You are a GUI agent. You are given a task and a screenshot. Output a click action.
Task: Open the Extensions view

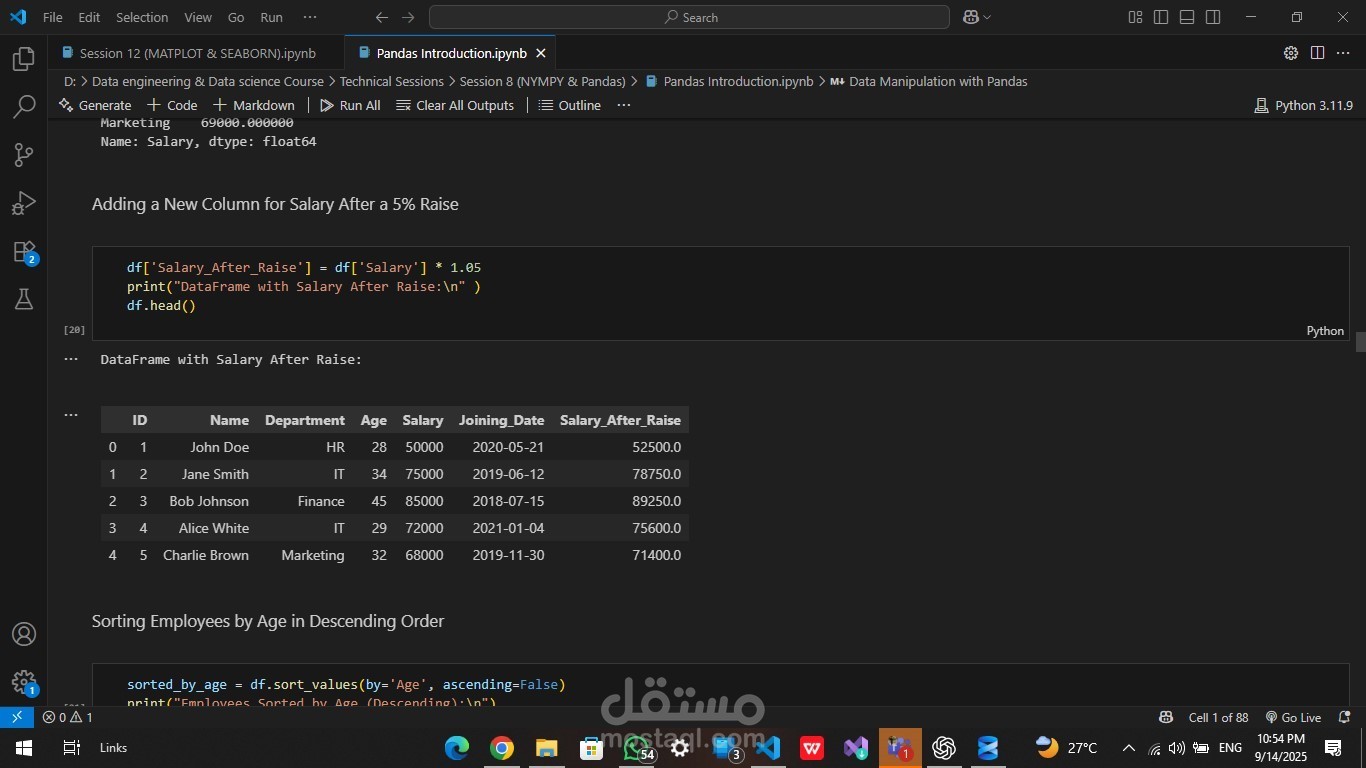[24, 252]
